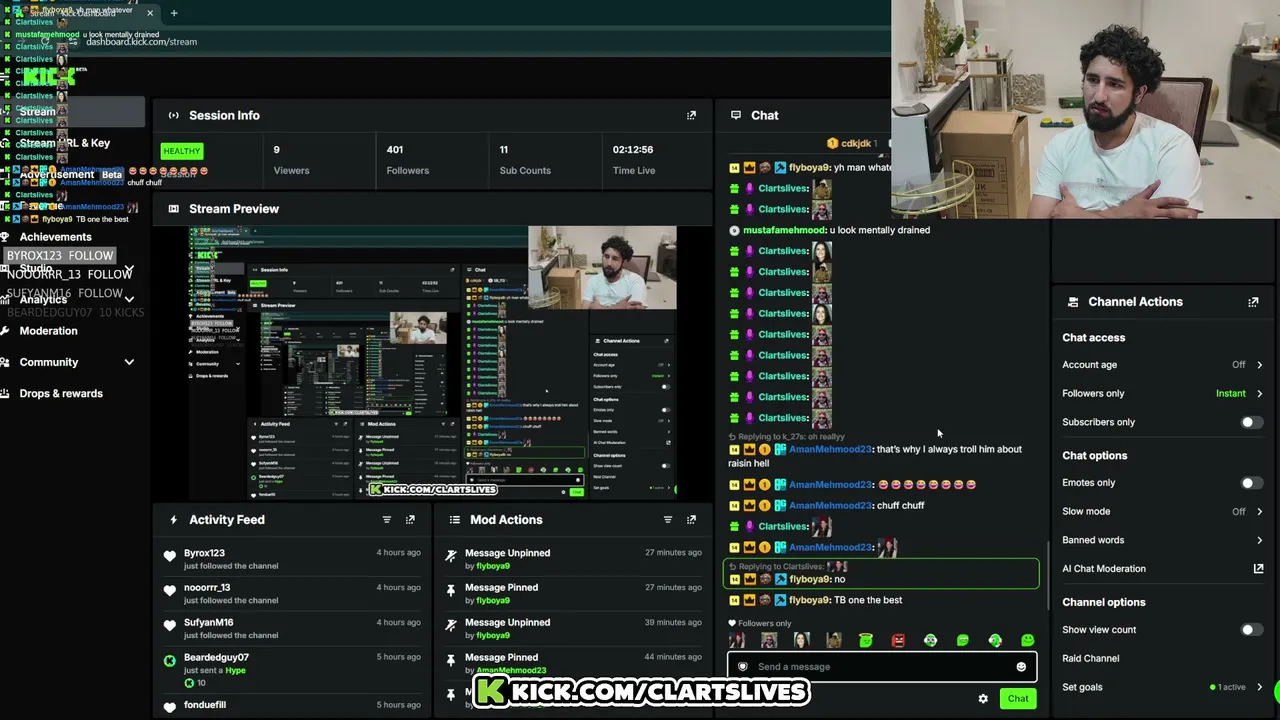
Task: Pop out the Session Info panel
Action: tap(691, 115)
